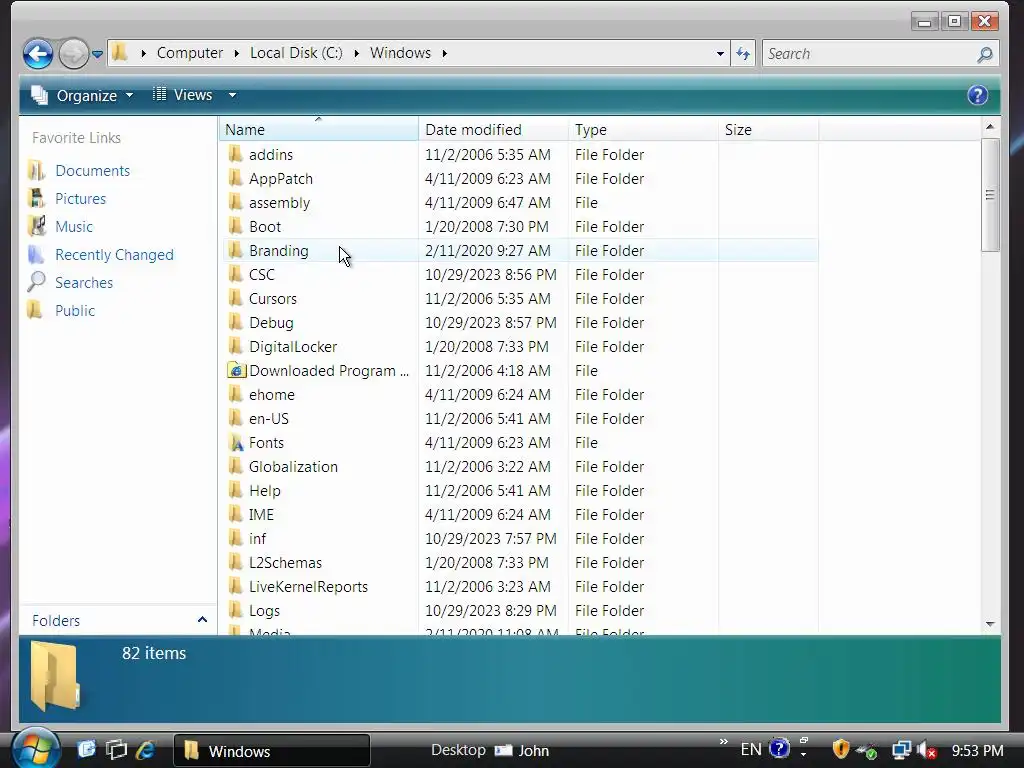
Task: Open Recently Changed in Favorite Links
Action: (114, 255)
